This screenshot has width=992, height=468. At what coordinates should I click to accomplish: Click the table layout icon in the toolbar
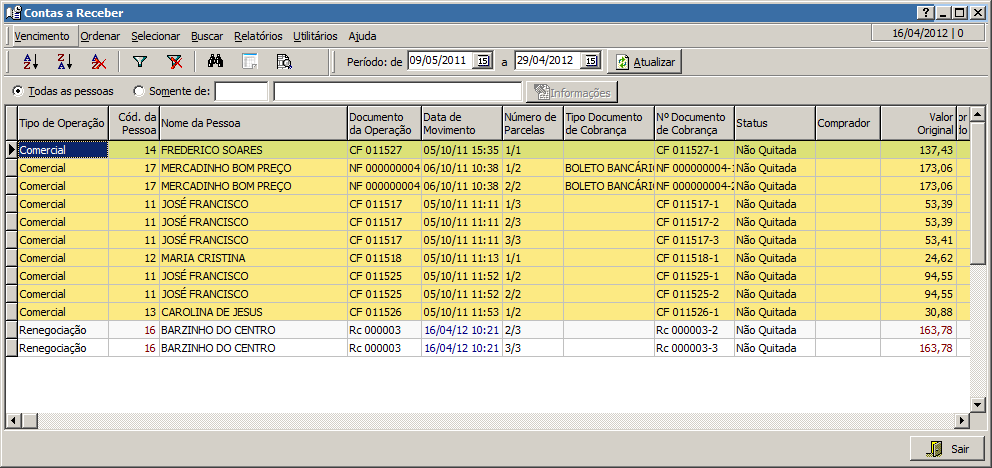coord(250,62)
